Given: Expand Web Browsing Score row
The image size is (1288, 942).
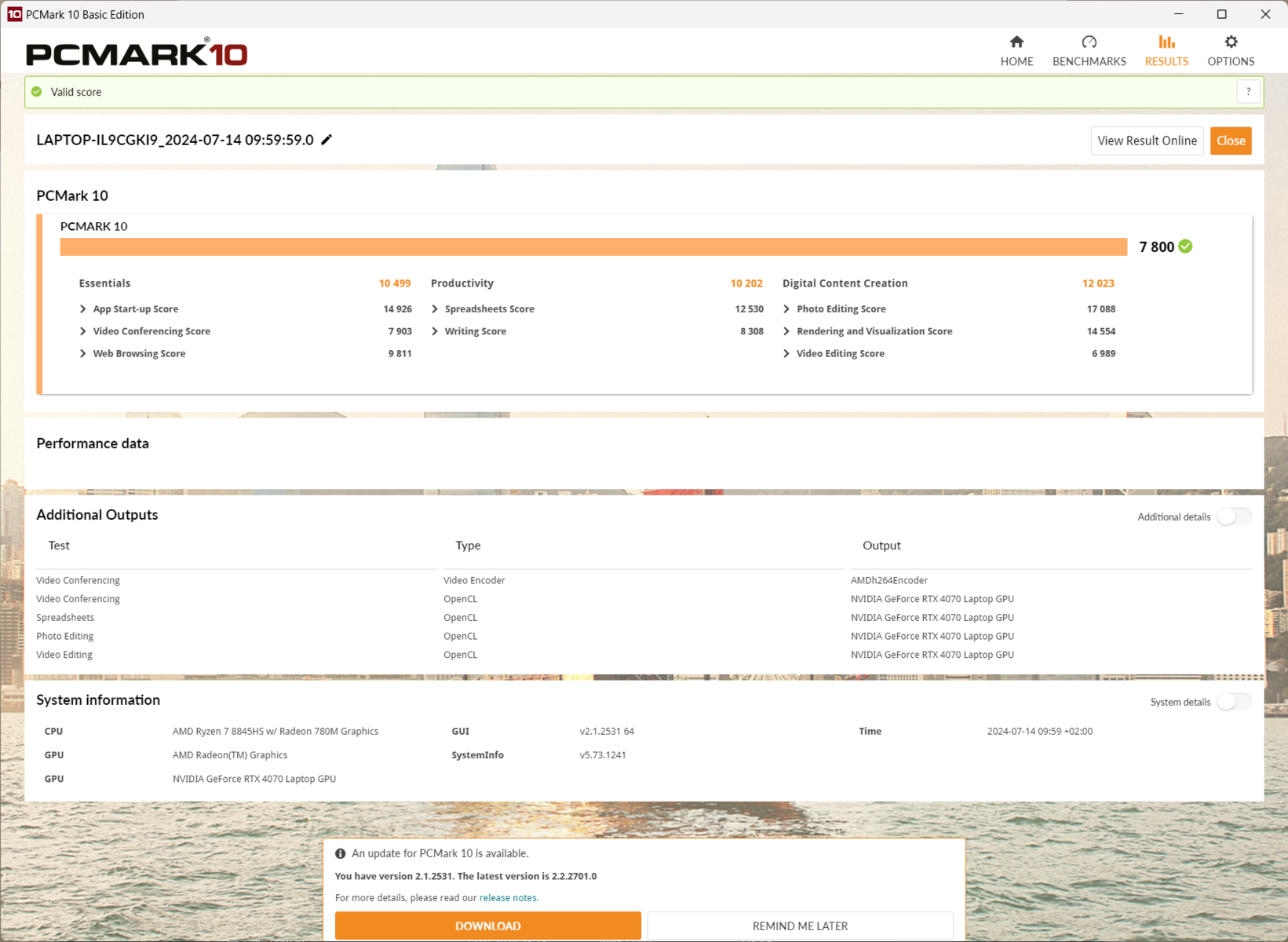Looking at the screenshot, I should click(x=83, y=354).
